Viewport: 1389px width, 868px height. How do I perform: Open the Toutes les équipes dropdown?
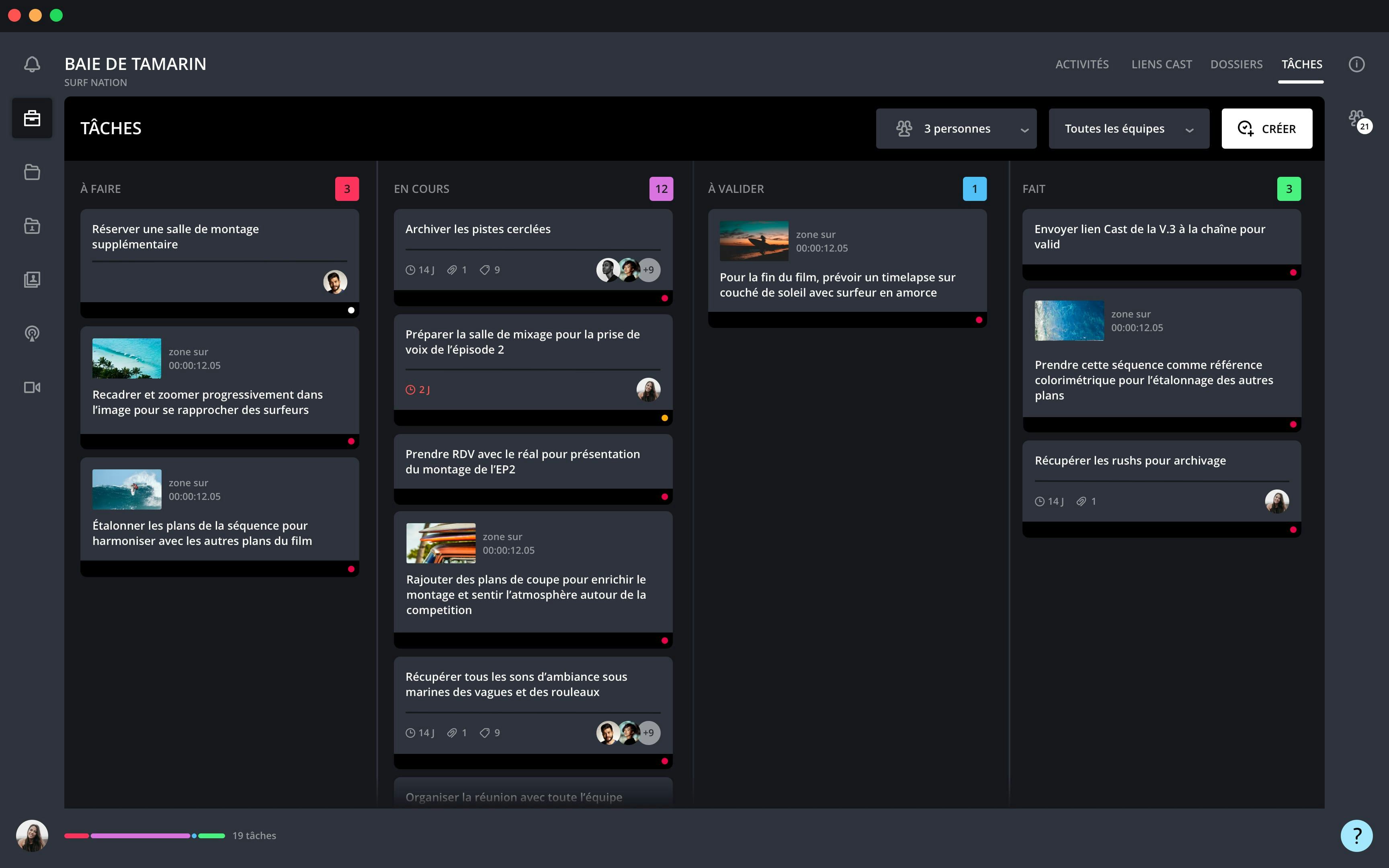(1129, 129)
